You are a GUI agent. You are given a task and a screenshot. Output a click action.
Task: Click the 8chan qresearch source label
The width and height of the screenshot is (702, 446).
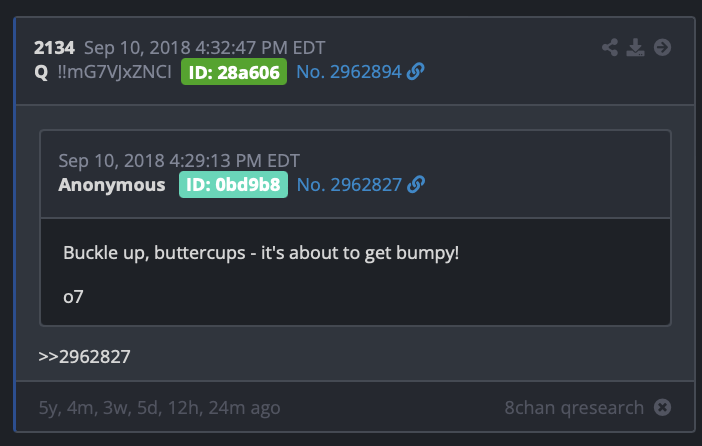(574, 407)
